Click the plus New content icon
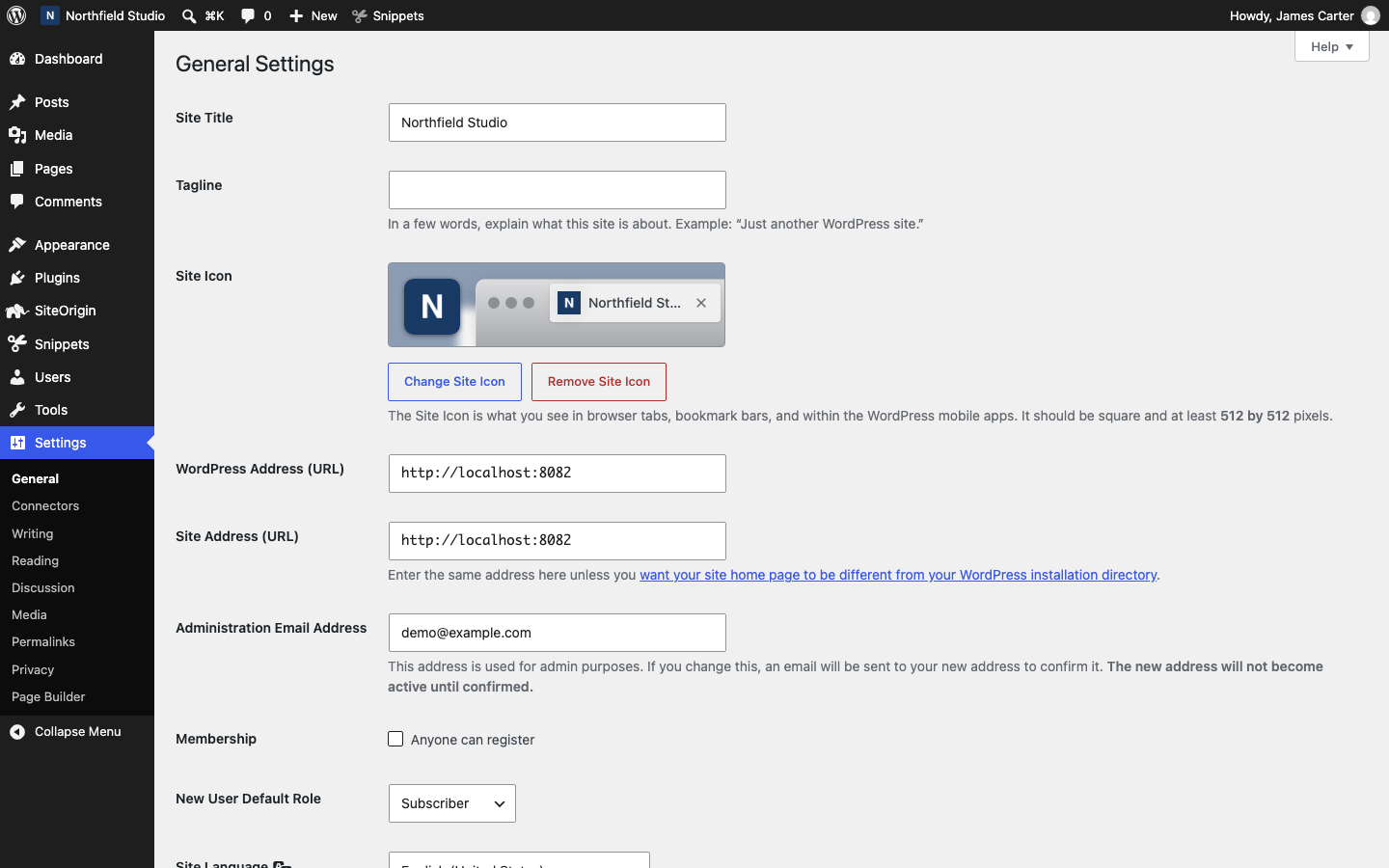Image resolution: width=1389 pixels, height=868 pixels. pos(296,15)
